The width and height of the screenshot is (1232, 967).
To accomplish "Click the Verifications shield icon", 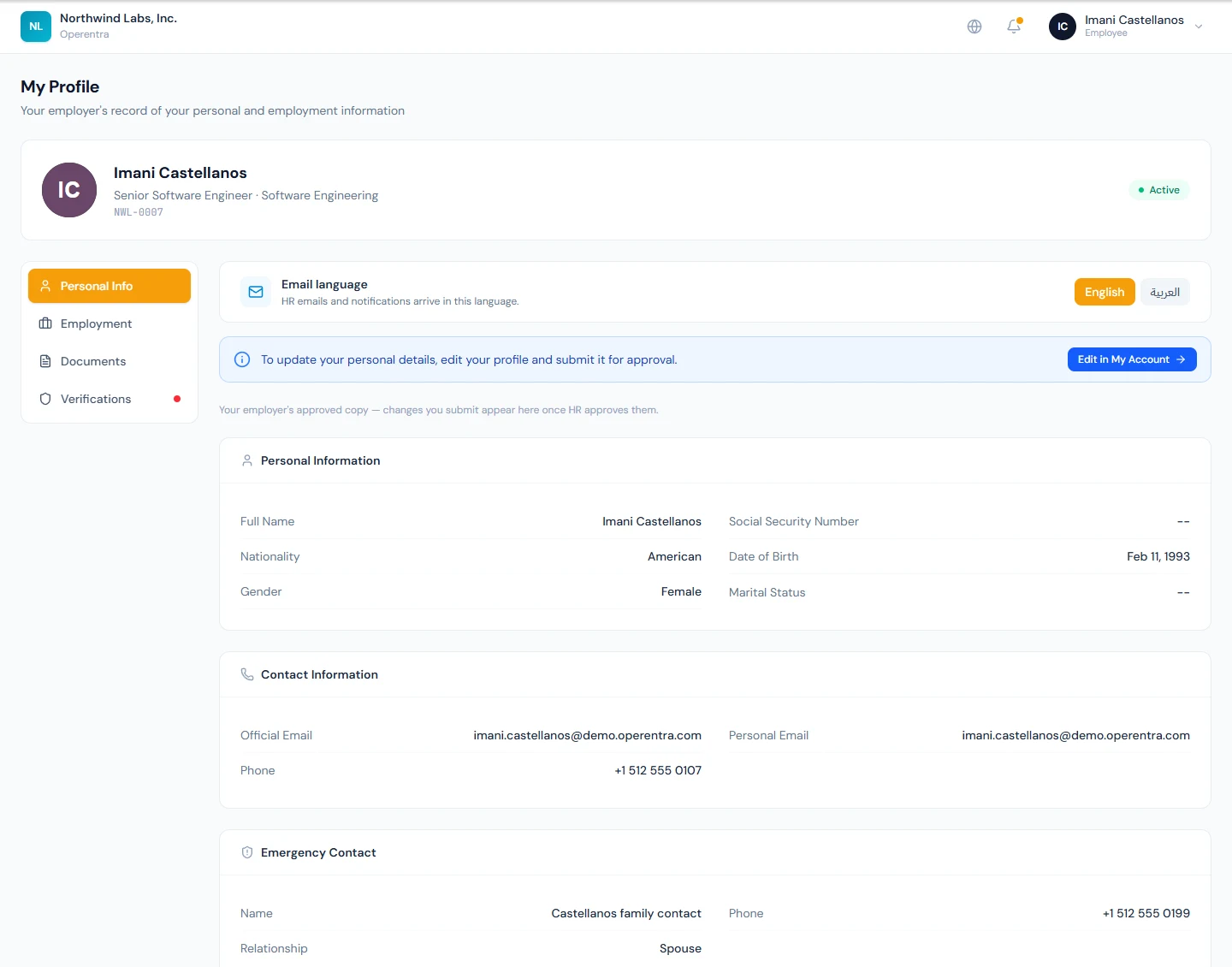I will [45, 399].
